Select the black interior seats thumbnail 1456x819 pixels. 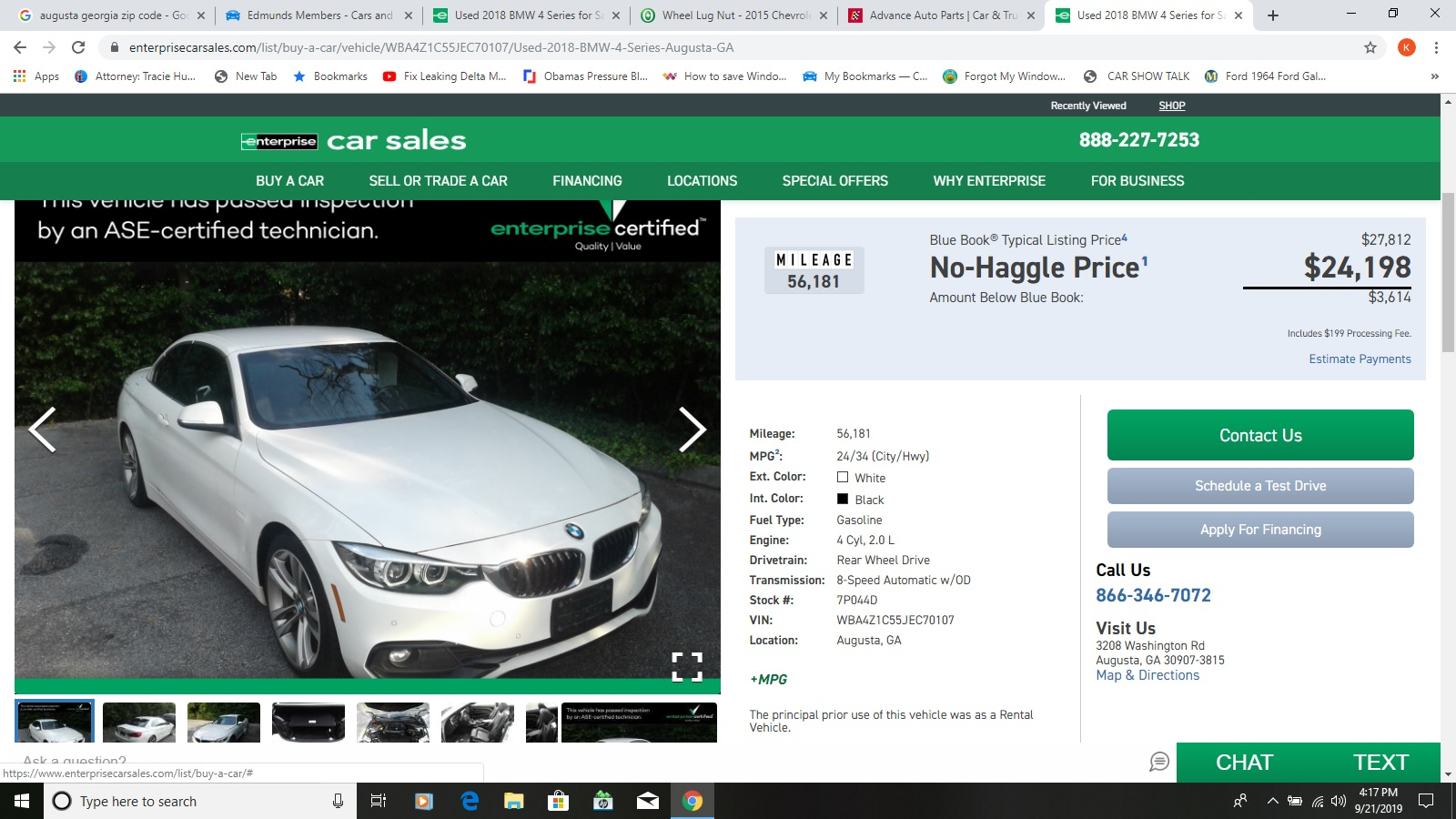[x=478, y=722]
